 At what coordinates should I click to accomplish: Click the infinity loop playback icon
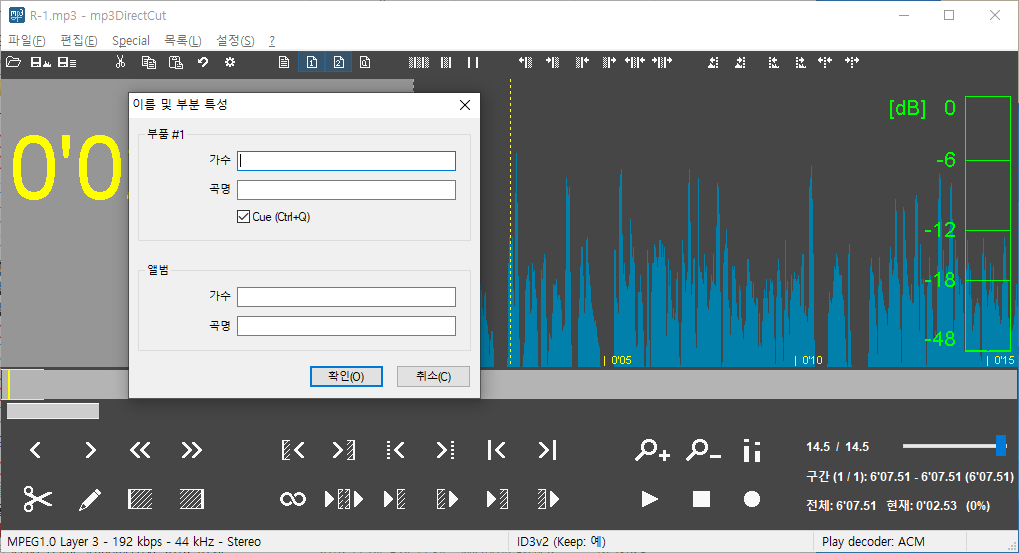tap(292, 498)
